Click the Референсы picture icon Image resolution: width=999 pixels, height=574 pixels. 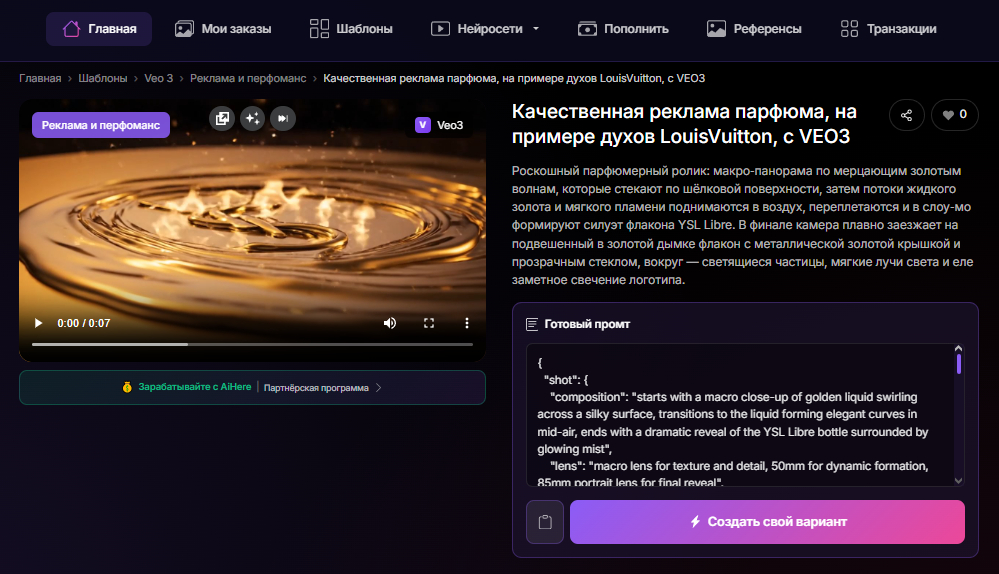(716, 29)
